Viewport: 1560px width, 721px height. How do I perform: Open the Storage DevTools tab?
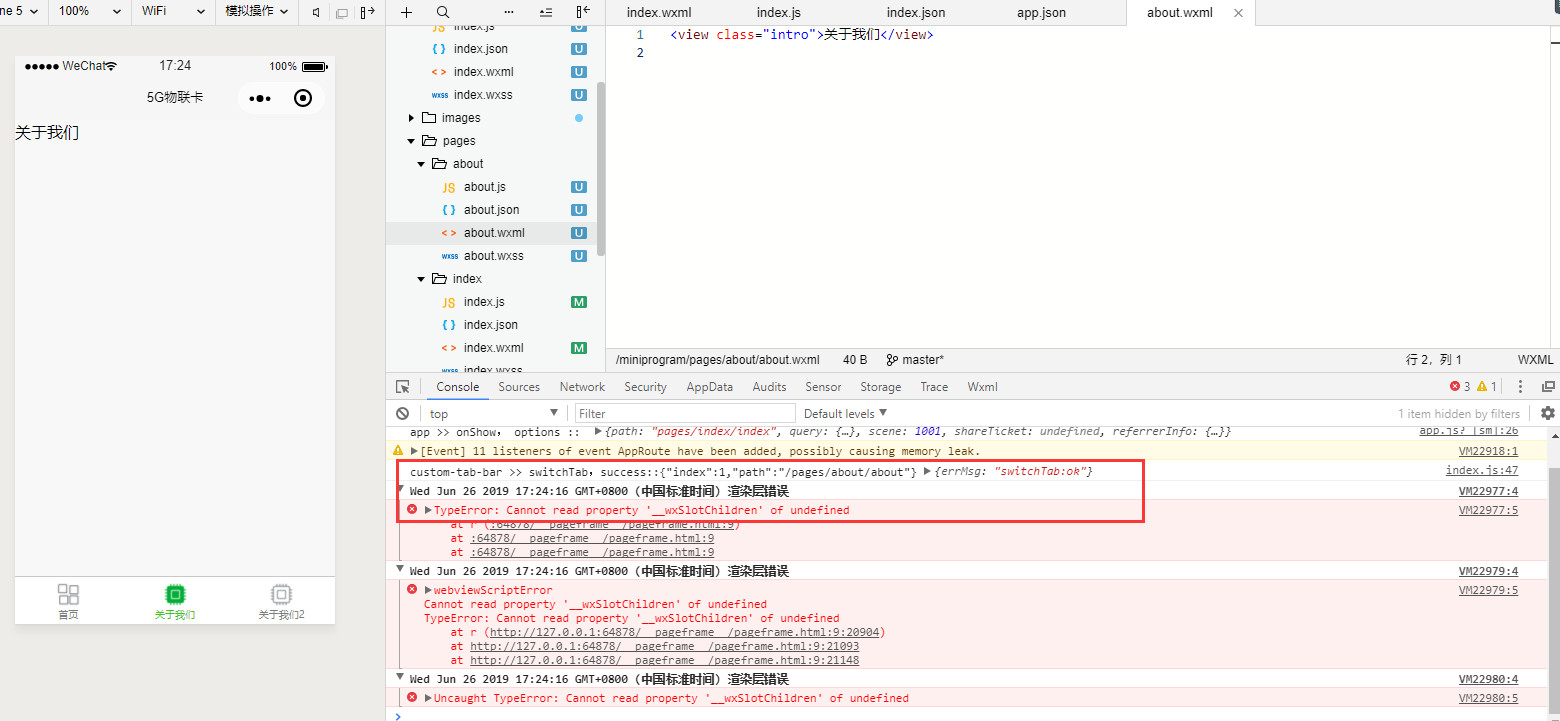pos(880,387)
